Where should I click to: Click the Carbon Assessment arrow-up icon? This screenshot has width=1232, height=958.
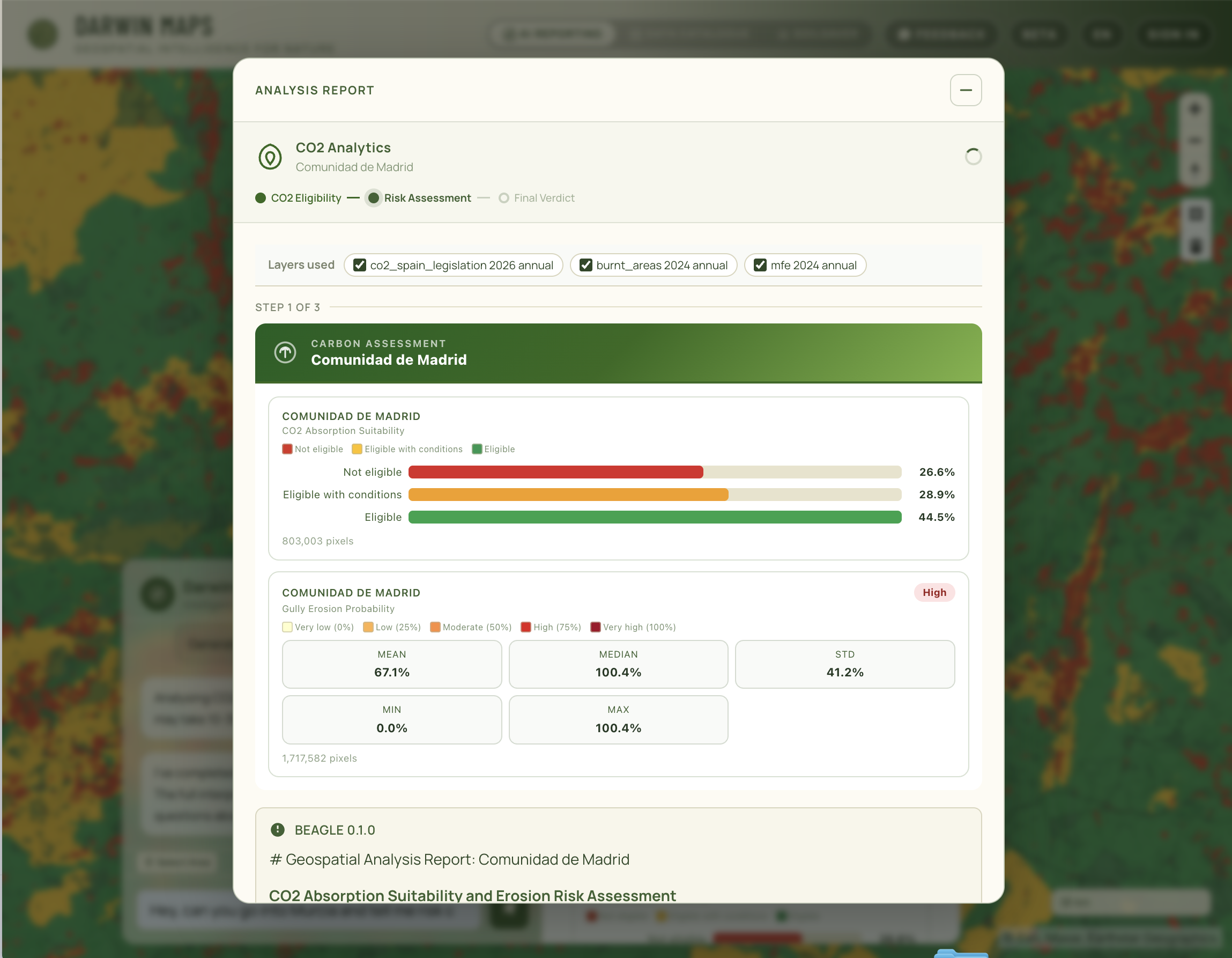tap(285, 352)
